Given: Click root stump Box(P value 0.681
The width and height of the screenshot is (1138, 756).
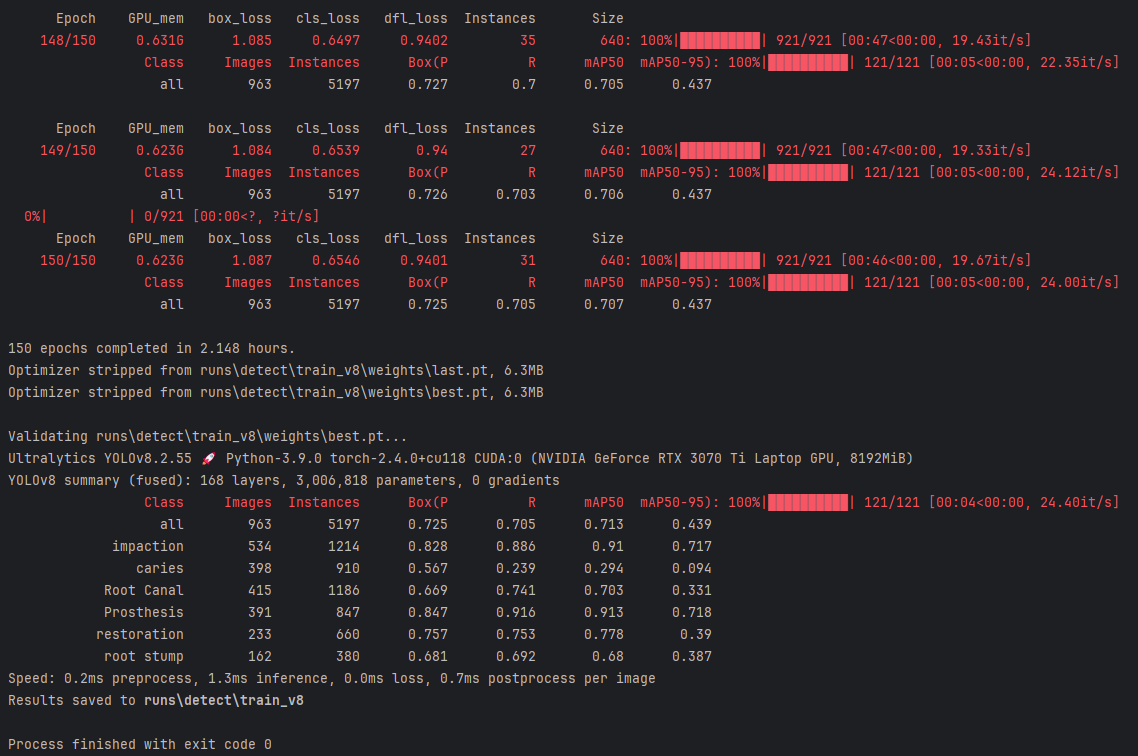Looking at the screenshot, I should [427, 657].
